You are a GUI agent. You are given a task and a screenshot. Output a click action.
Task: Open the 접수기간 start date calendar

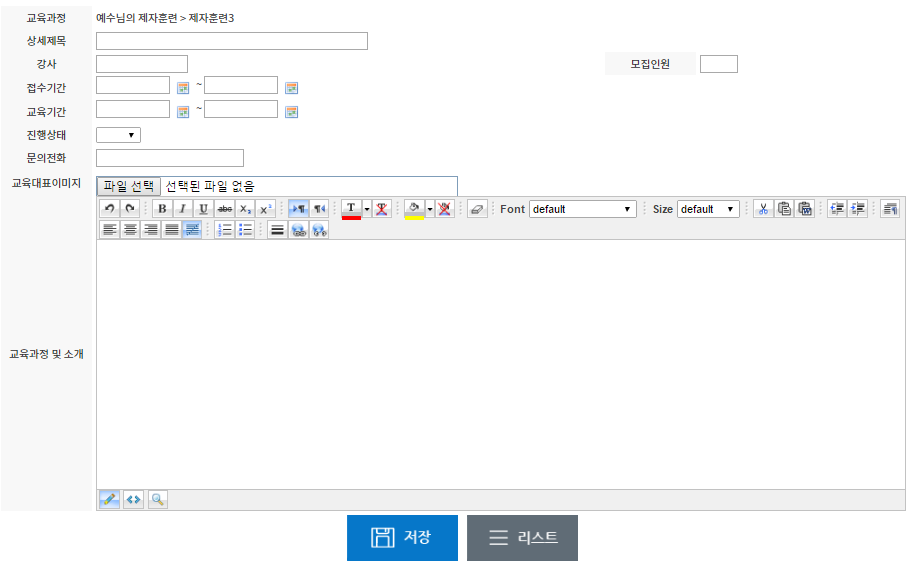tap(183, 88)
